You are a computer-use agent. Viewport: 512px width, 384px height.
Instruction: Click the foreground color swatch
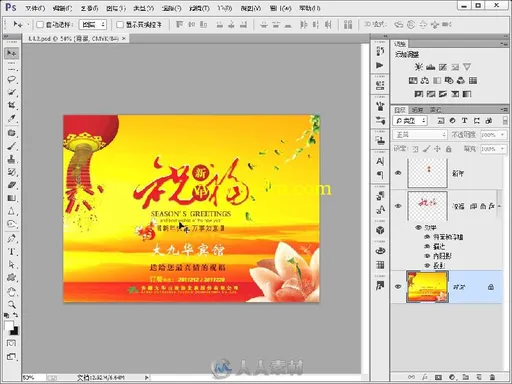pos(9,325)
